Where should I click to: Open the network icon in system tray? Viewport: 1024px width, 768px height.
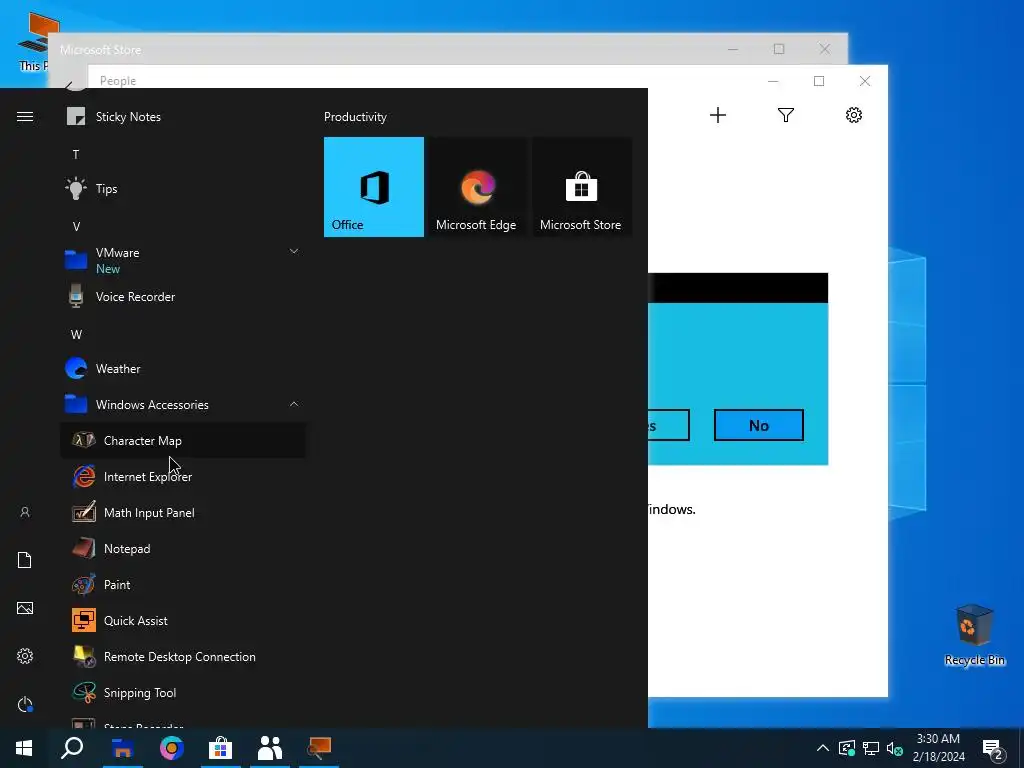[x=871, y=748]
